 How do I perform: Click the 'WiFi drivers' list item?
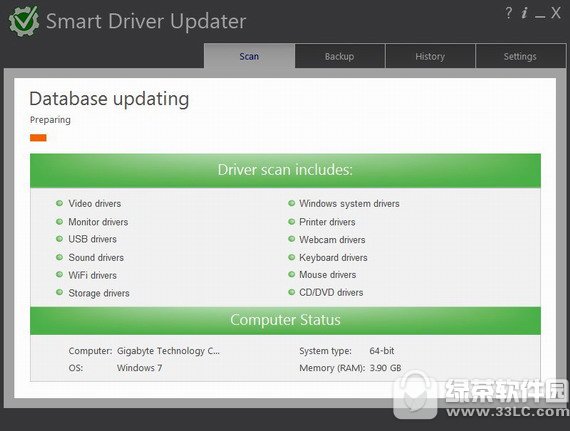92,275
